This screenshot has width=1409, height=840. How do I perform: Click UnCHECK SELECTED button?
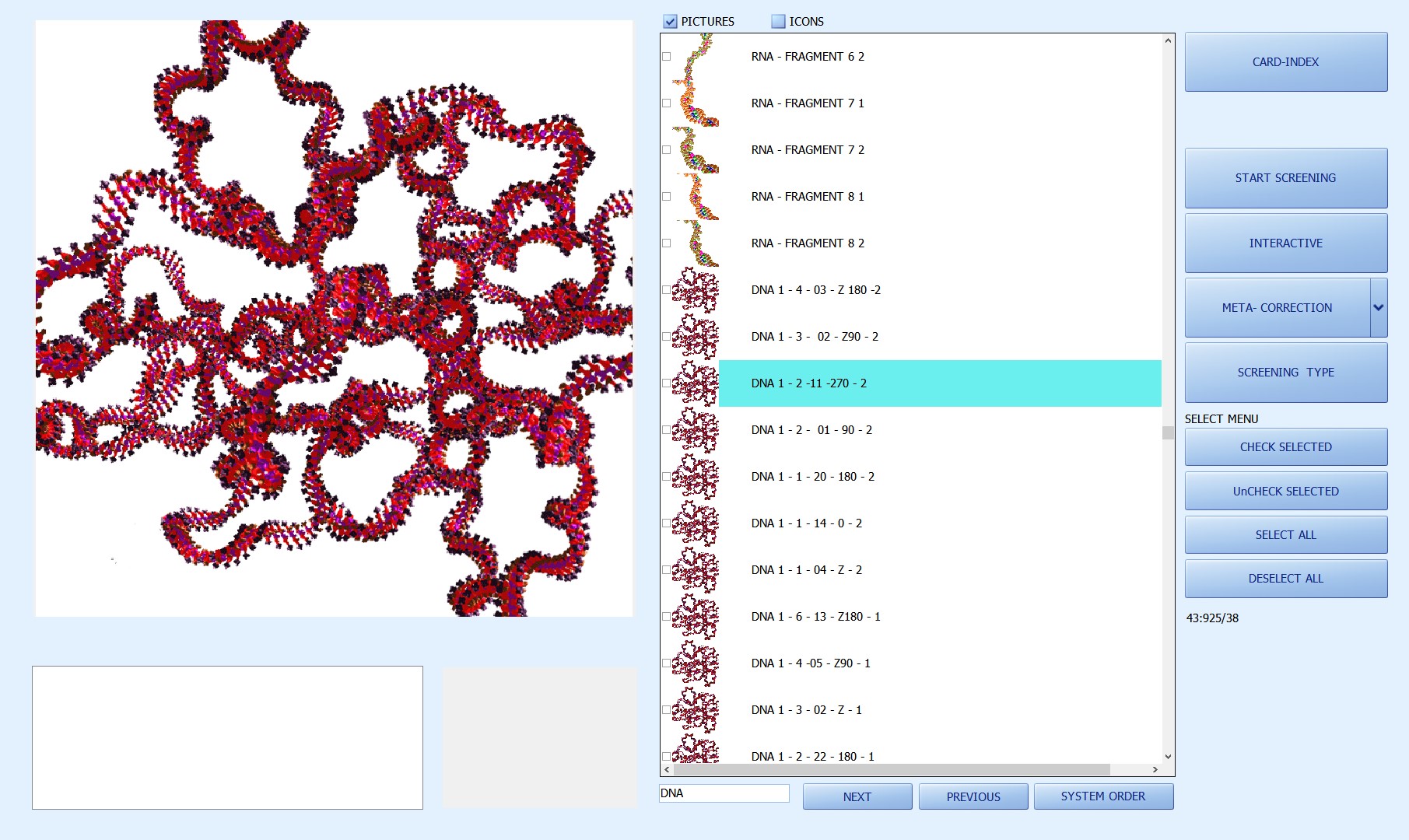click(x=1286, y=492)
